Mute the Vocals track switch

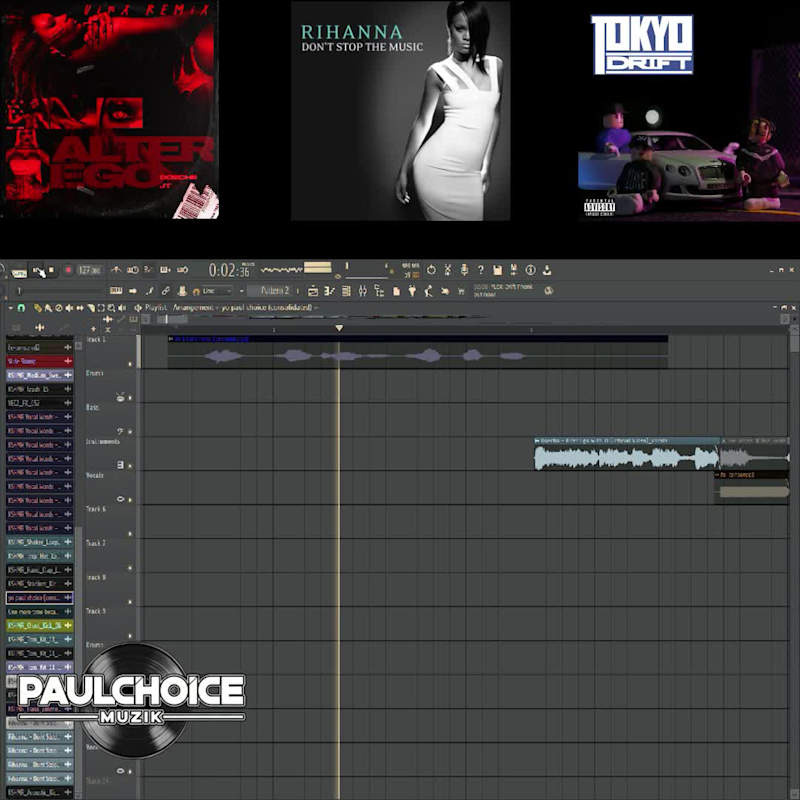130,500
